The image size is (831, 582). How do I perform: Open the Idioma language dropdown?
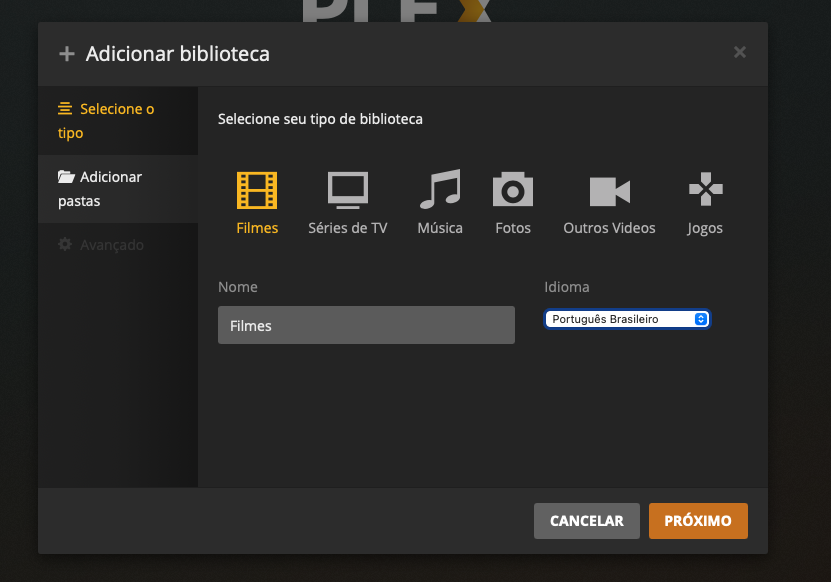(x=626, y=319)
